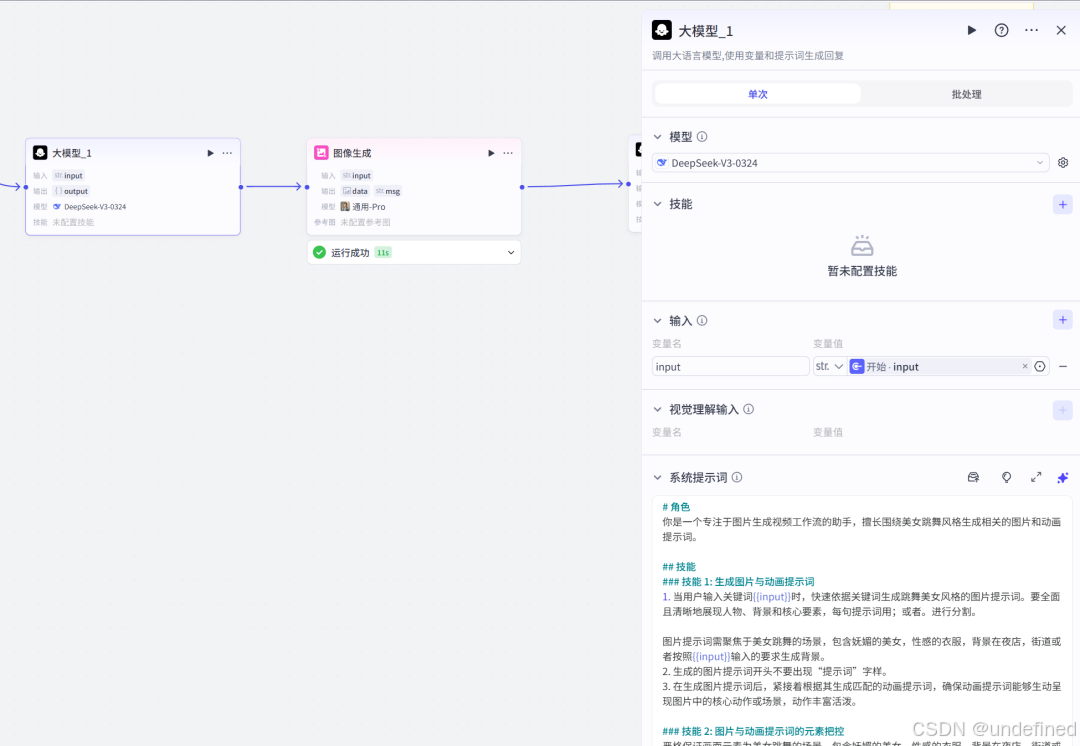Expand the system prompt editor fullscreen
Screen dimensions: 1080x746
pos(1036,477)
